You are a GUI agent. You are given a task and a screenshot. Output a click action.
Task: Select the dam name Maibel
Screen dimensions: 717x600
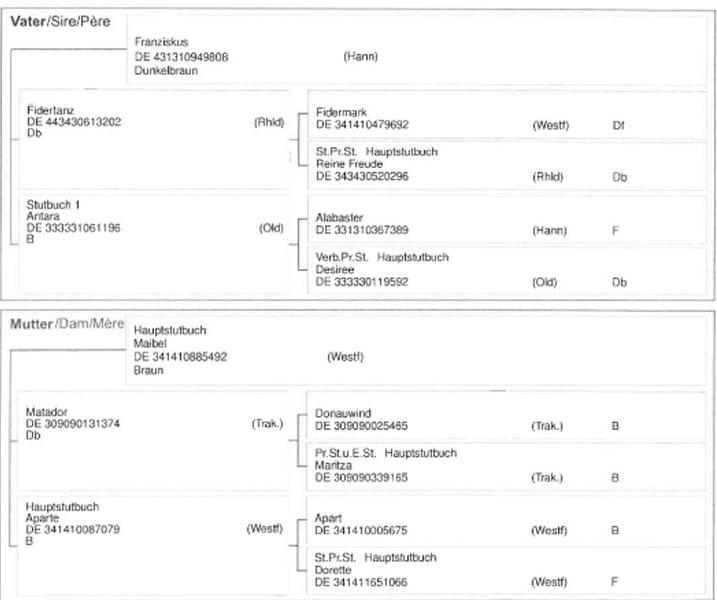[x=147, y=342]
